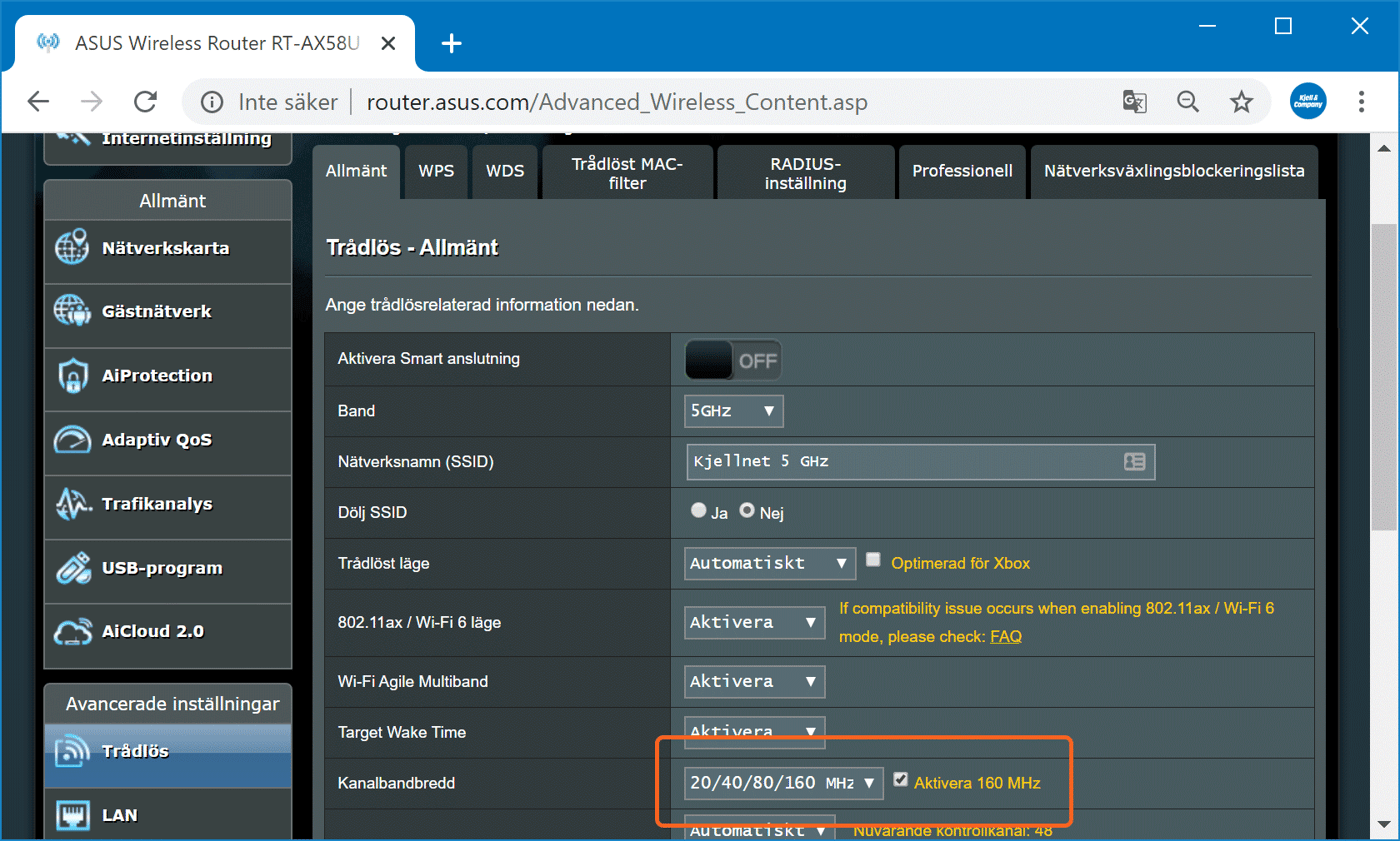Enable Optimerad för Xbox checkbox
This screenshot has width=1400, height=841.
(x=873, y=561)
